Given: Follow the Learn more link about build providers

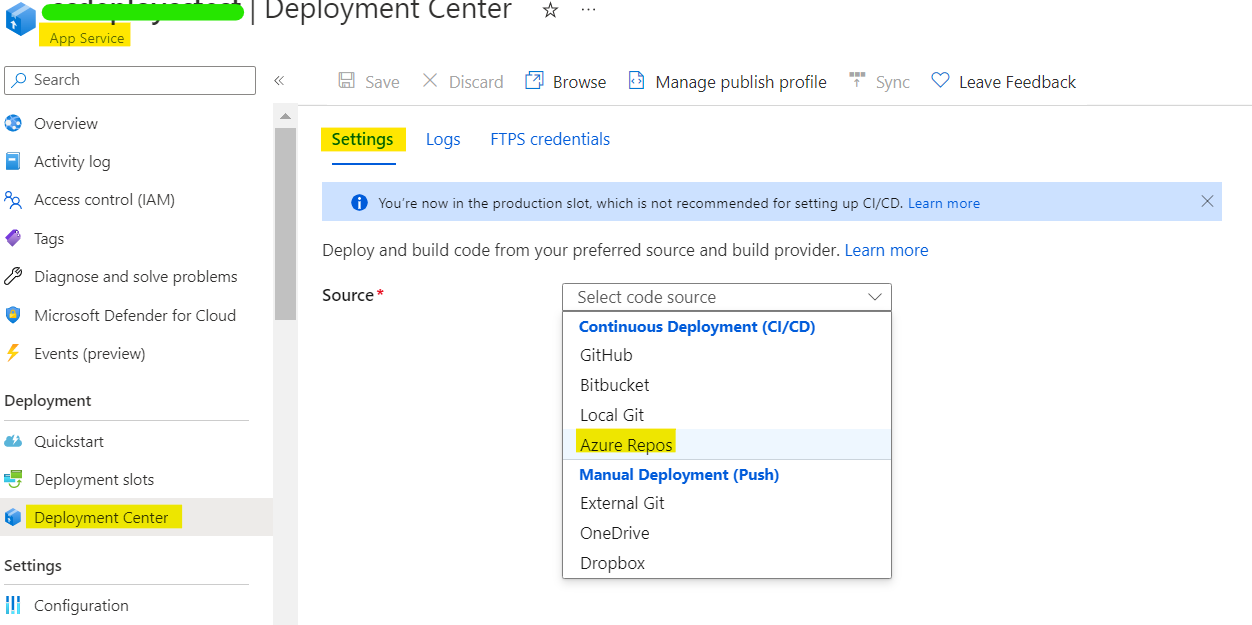Looking at the screenshot, I should 886,250.
